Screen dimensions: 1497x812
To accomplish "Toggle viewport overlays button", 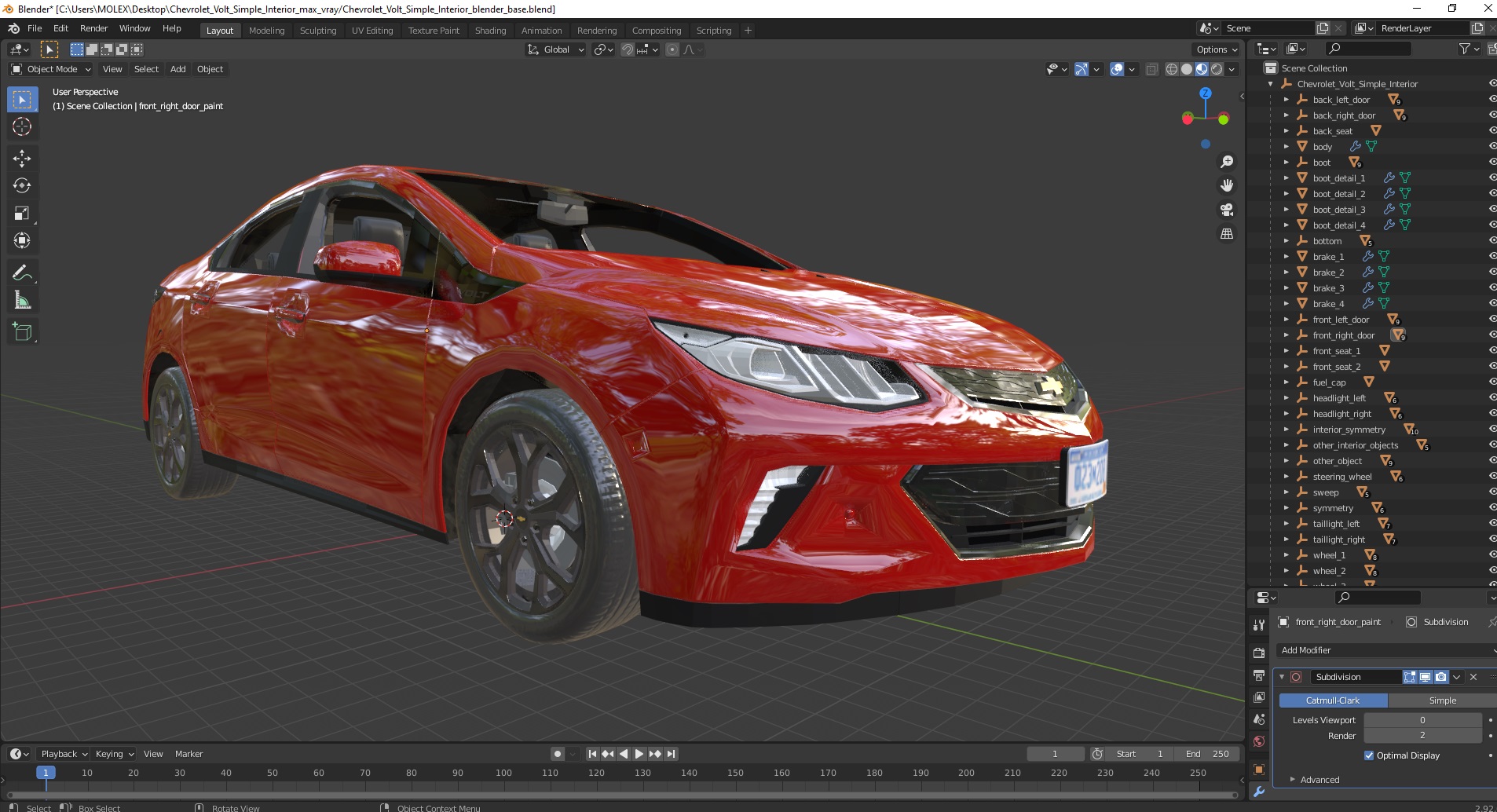I will [1117, 69].
